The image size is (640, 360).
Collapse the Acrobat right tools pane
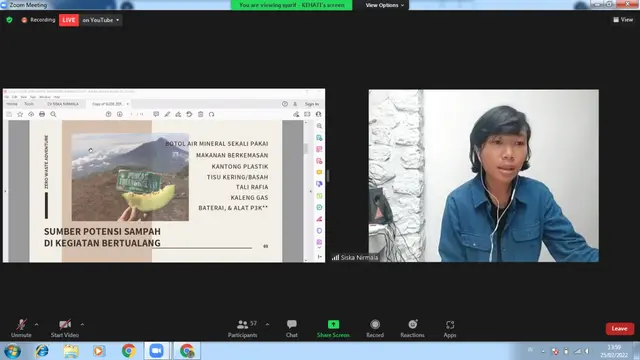319,257
